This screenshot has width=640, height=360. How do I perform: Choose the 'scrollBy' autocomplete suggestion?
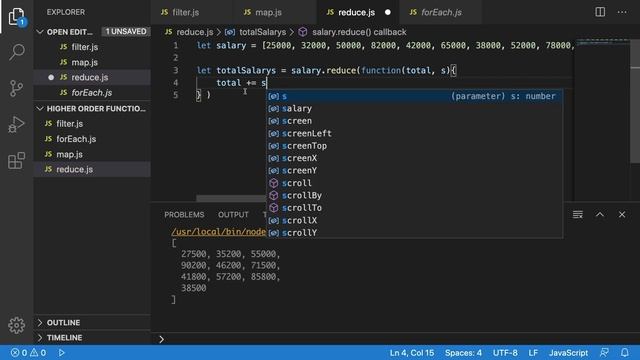coord(414,196)
